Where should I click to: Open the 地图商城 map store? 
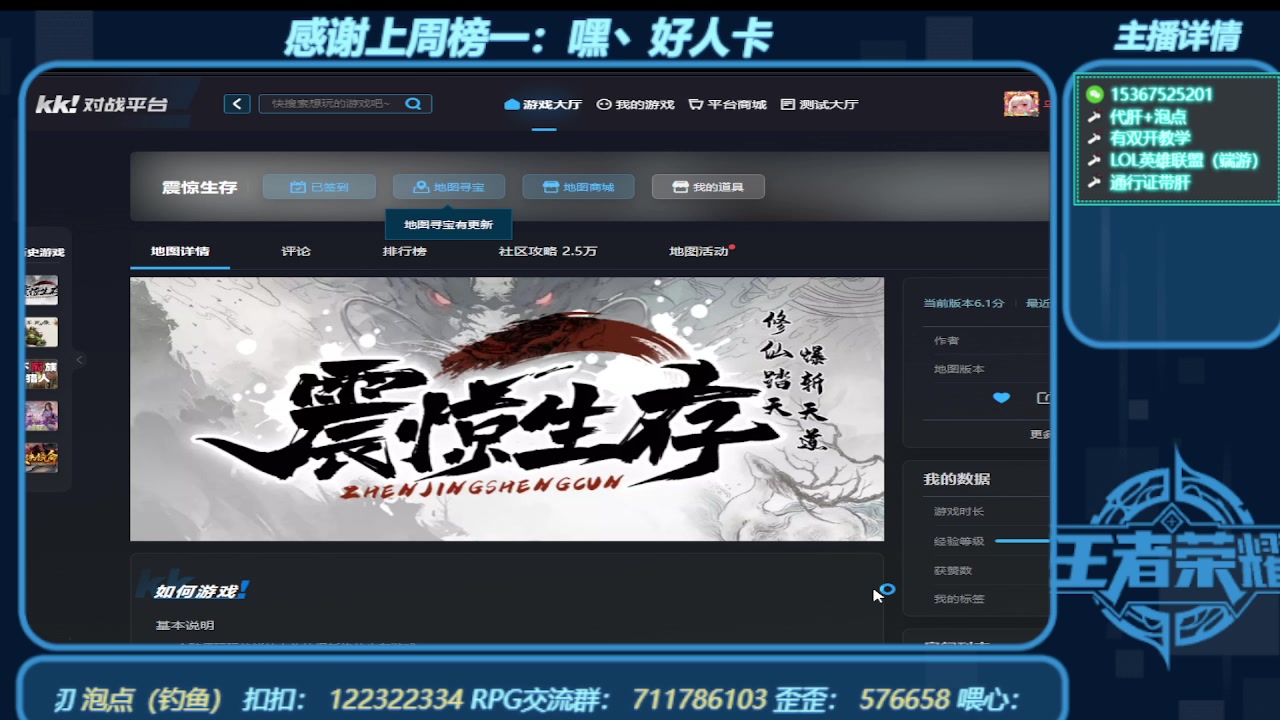(x=578, y=186)
